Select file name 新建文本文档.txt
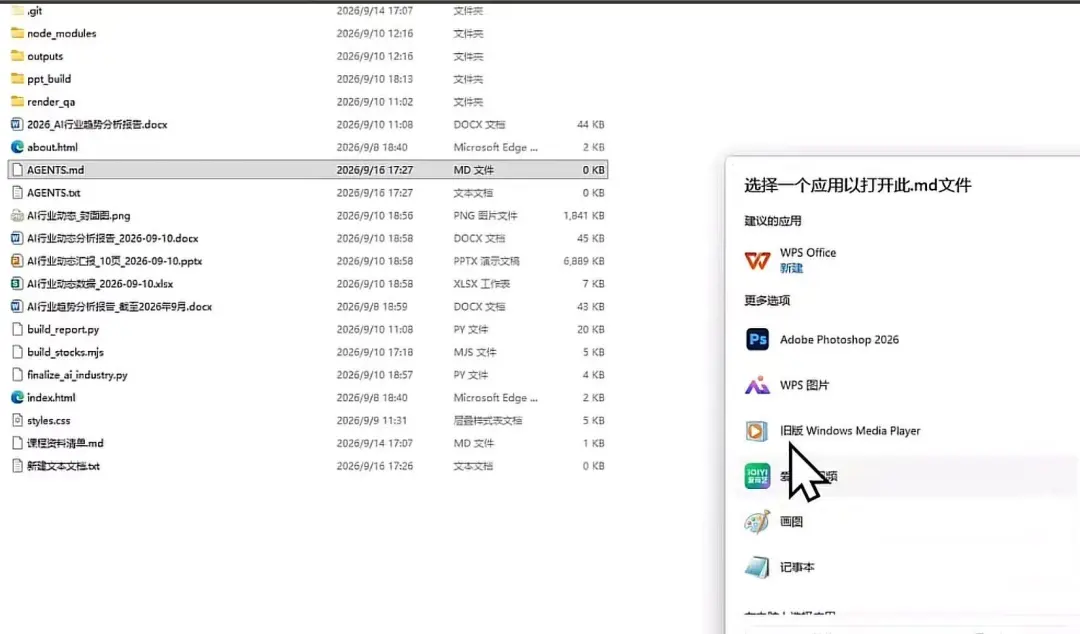Viewport: 1080px width, 634px height. tap(63, 465)
